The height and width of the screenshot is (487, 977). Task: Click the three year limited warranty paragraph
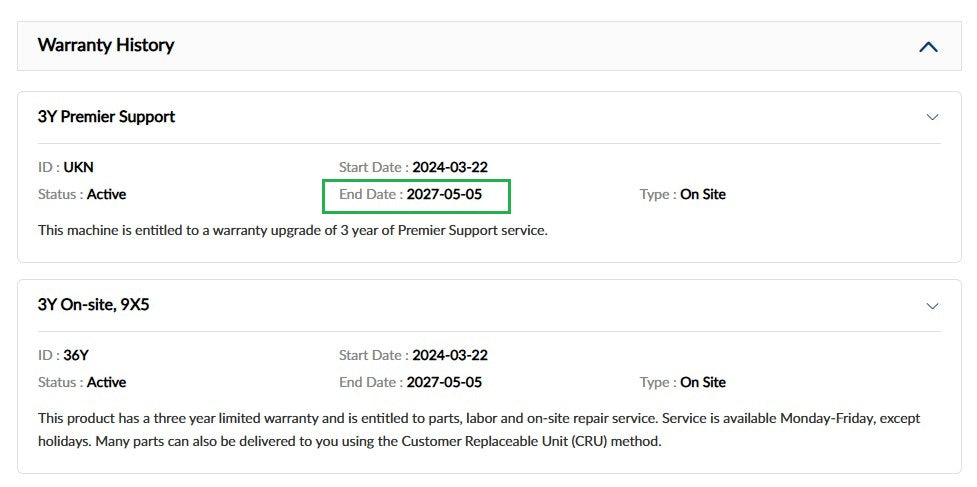click(x=479, y=430)
